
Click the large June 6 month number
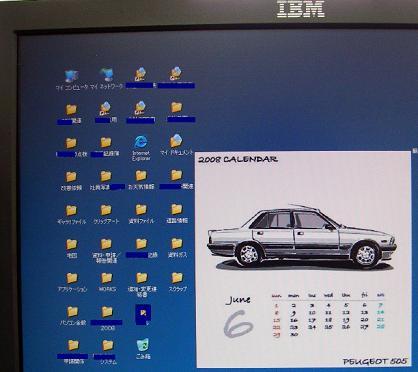point(238,323)
